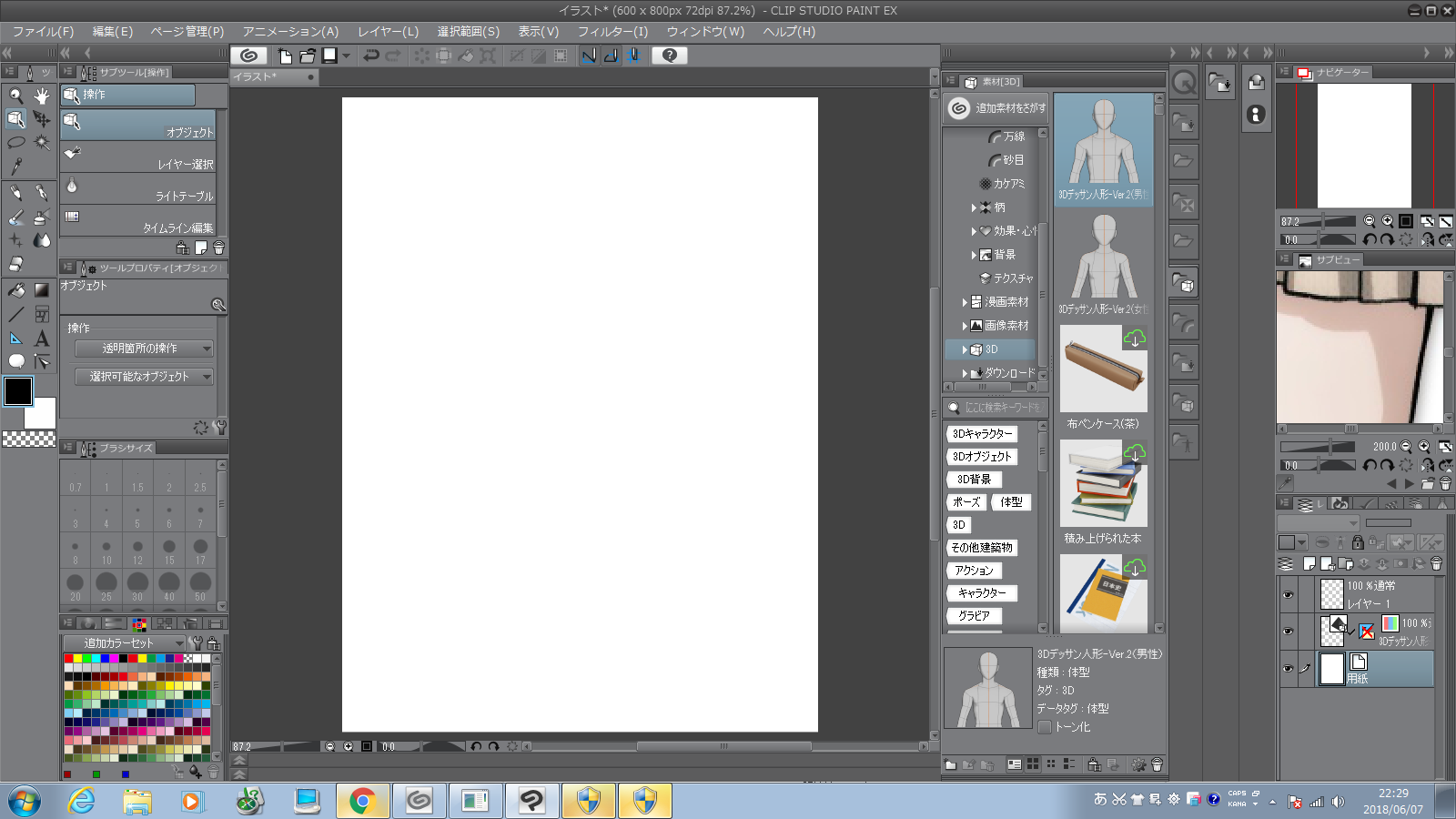The width and height of the screenshot is (1456, 819).
Task: Select the Eyedropper tool
Action: click(x=16, y=167)
